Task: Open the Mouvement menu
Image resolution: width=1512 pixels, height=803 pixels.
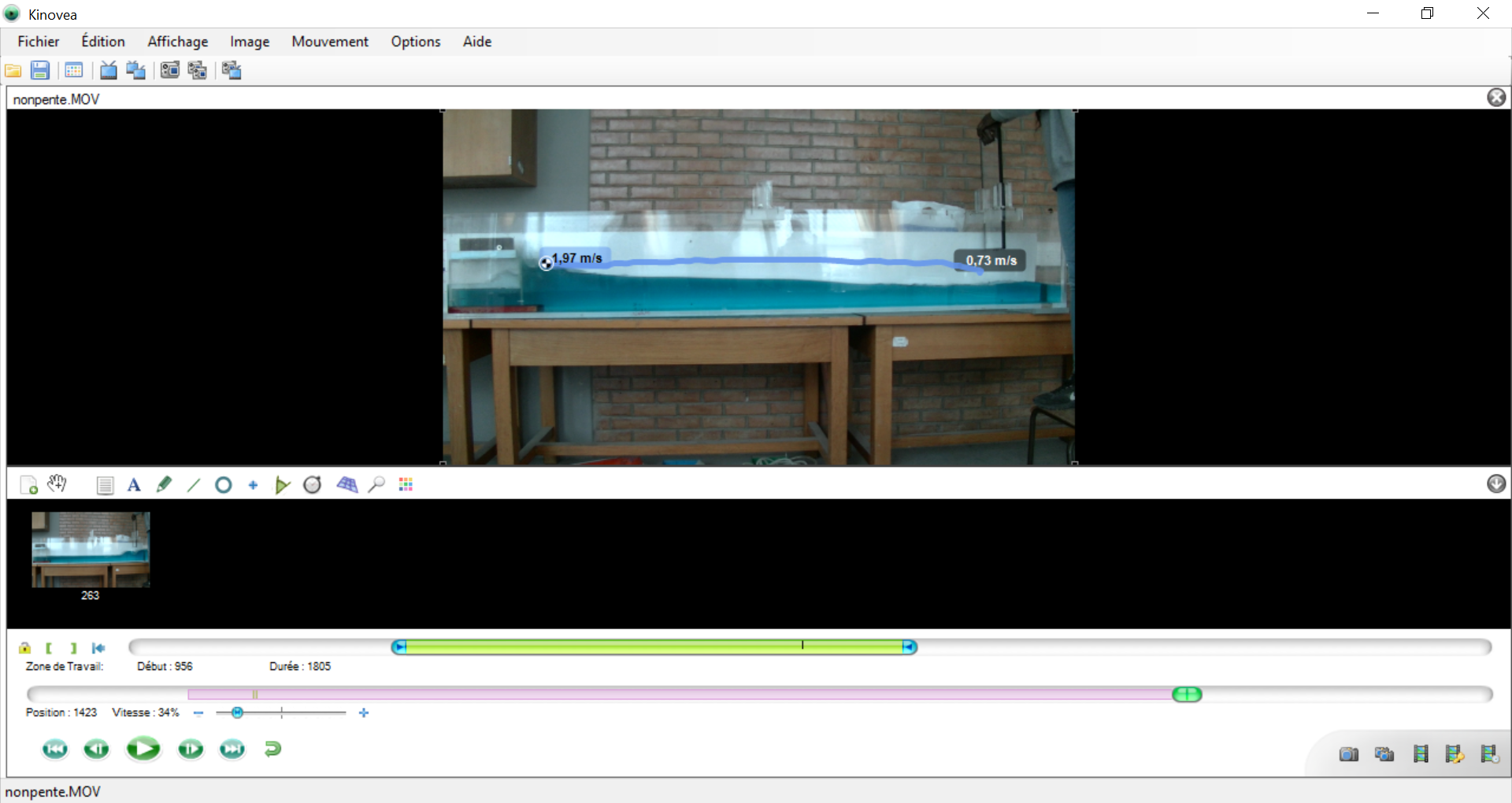Action: click(x=329, y=42)
